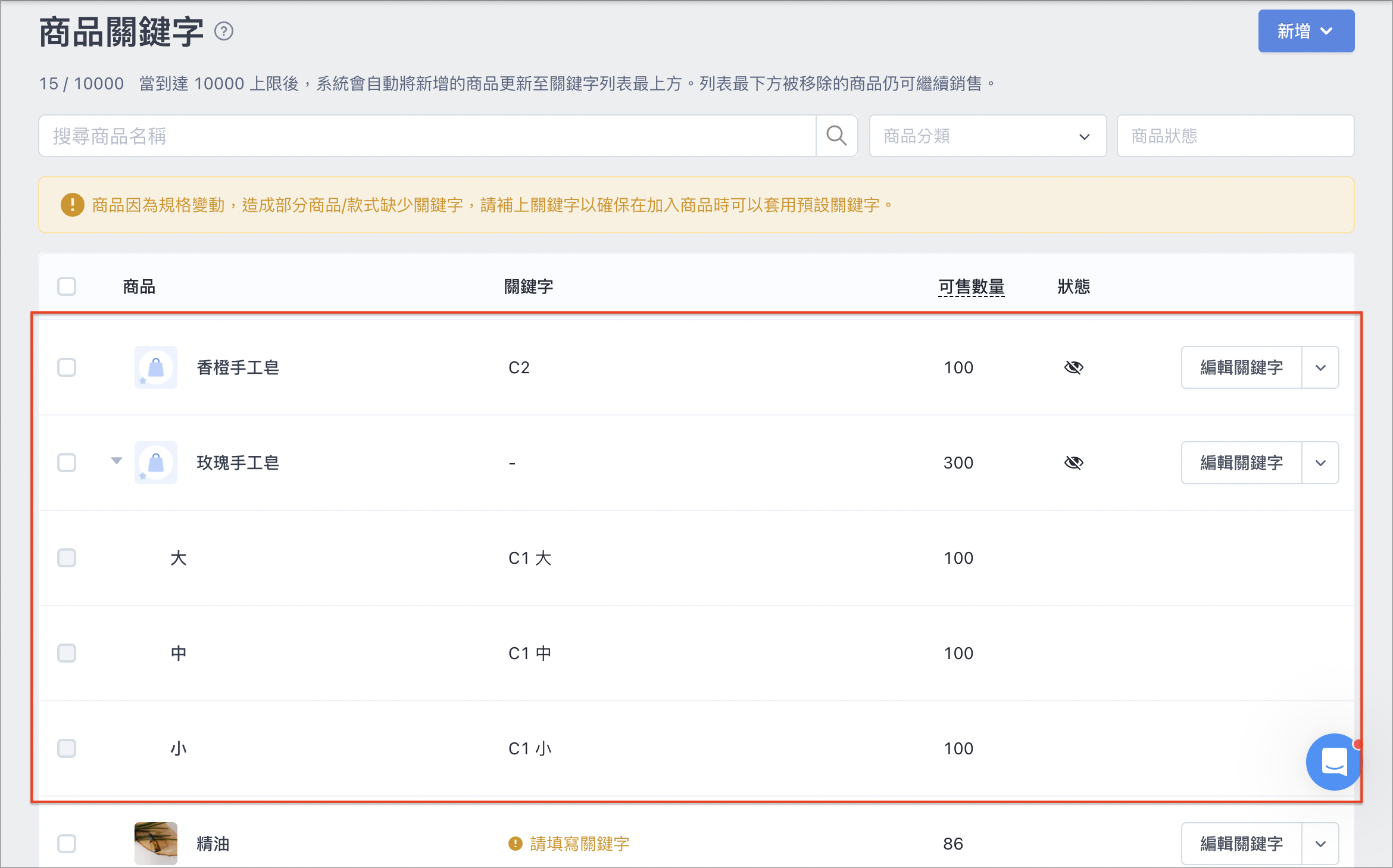Click the 搜尋商品名稱 search field
The image size is (1393, 868).
coord(427,136)
